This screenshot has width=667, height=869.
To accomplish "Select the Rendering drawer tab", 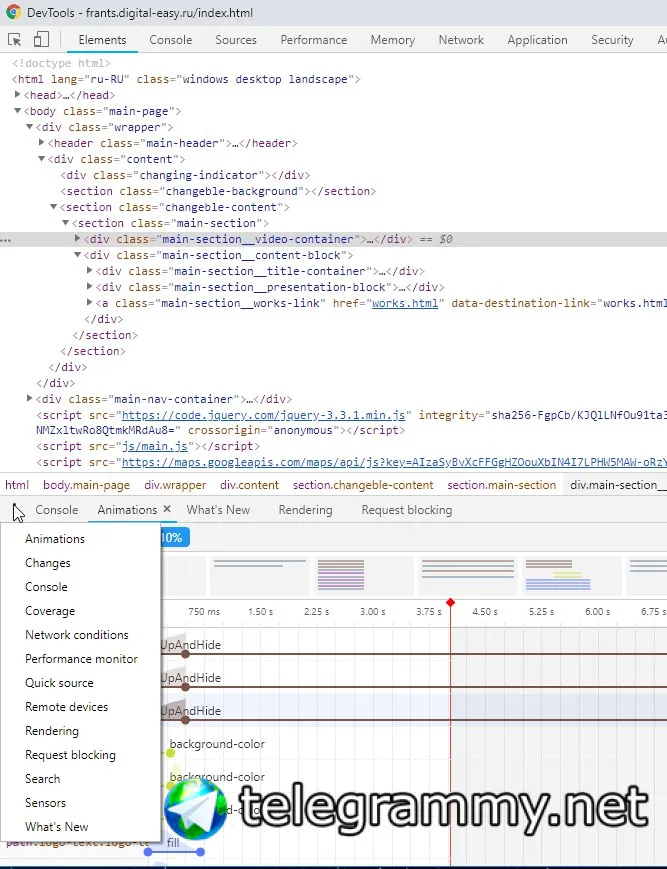I will click(x=305, y=510).
